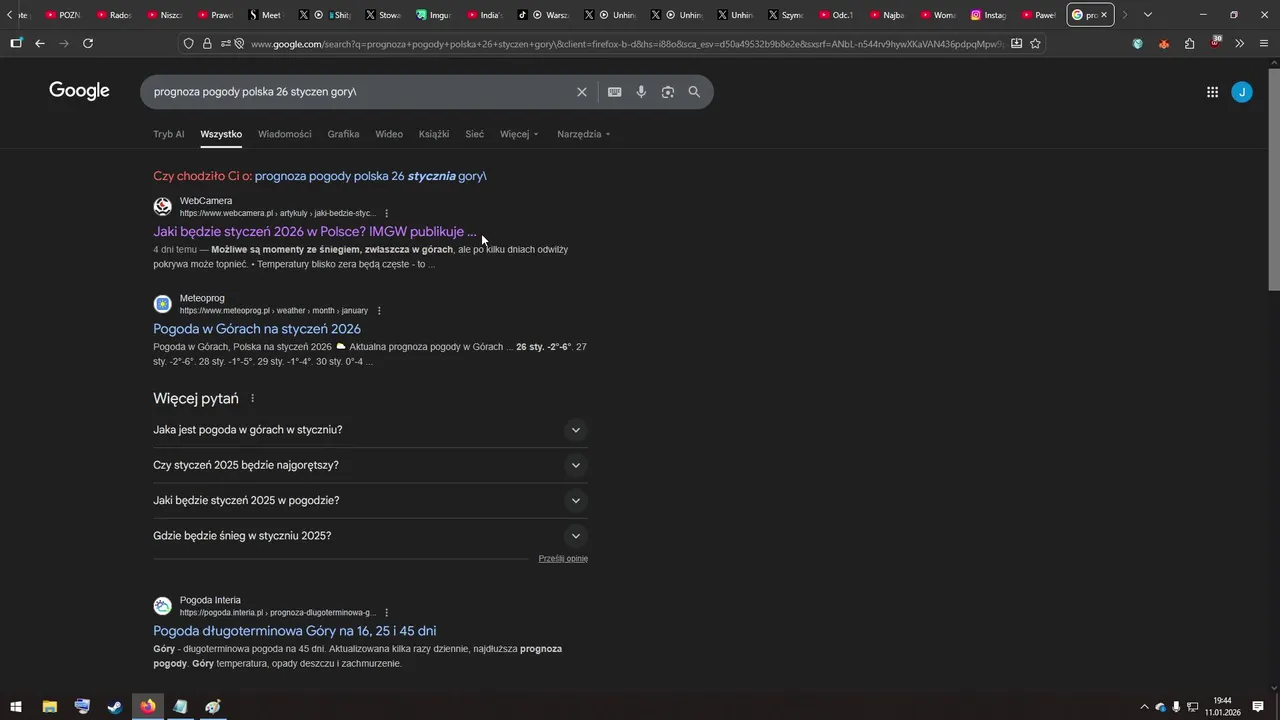Open the info menu next to Więcej pytań
1280x720 pixels.
[x=252, y=398]
